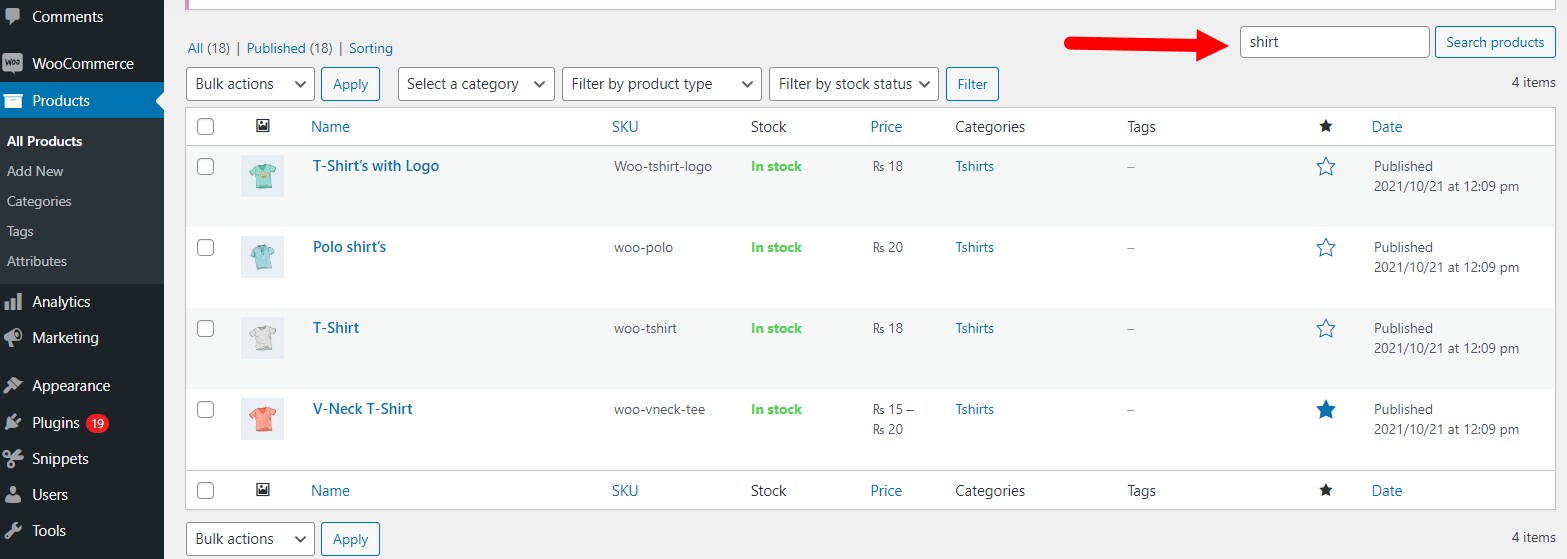Image resolution: width=1567 pixels, height=559 pixels.
Task: Click the search field containing 'shirt'
Action: click(1334, 42)
